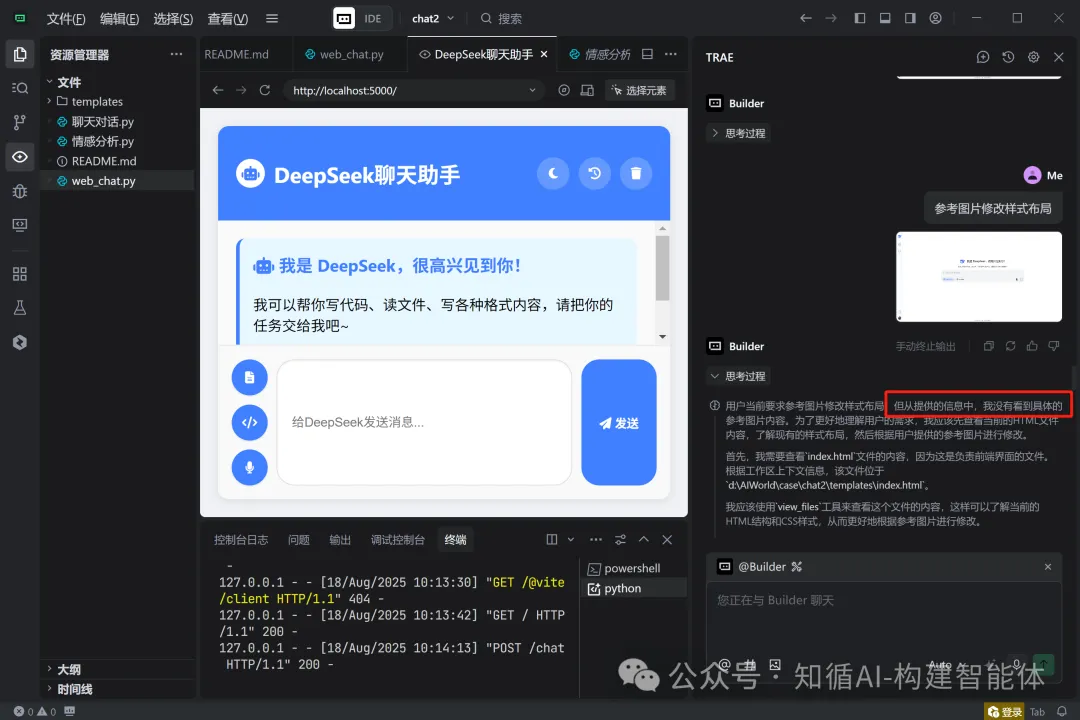The width and height of the screenshot is (1080, 720).
Task: Toggle the bottom panel layout icon
Action: coord(885,18)
